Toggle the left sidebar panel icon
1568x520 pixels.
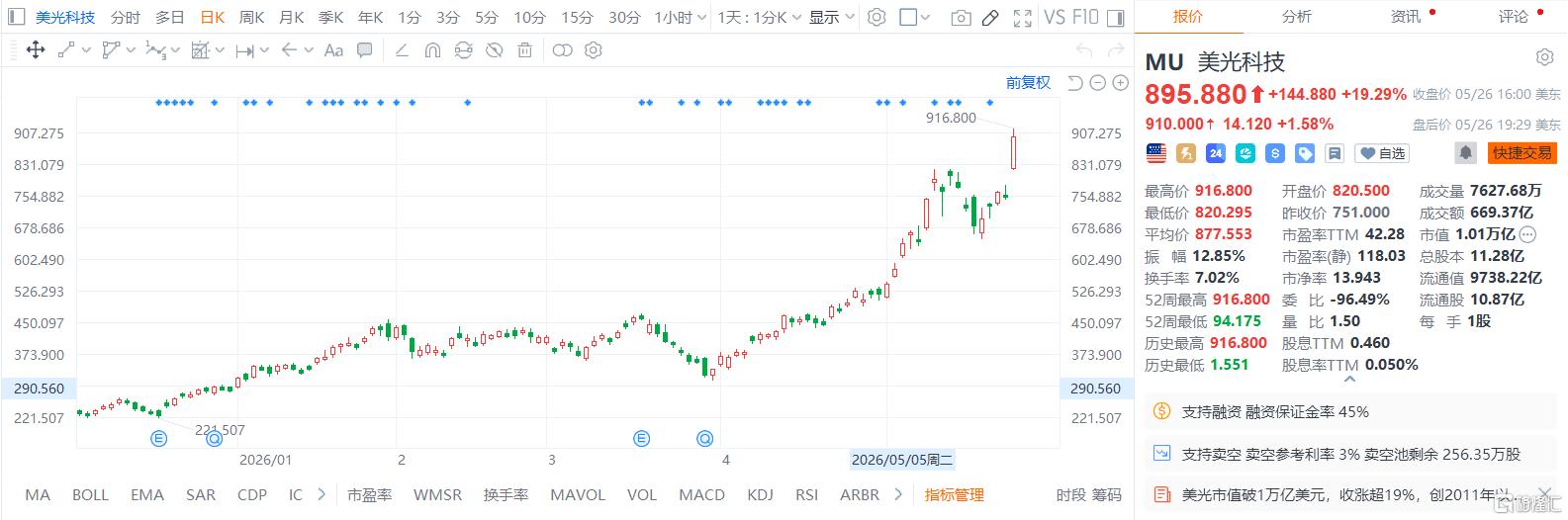pyautogui.click(x=19, y=17)
